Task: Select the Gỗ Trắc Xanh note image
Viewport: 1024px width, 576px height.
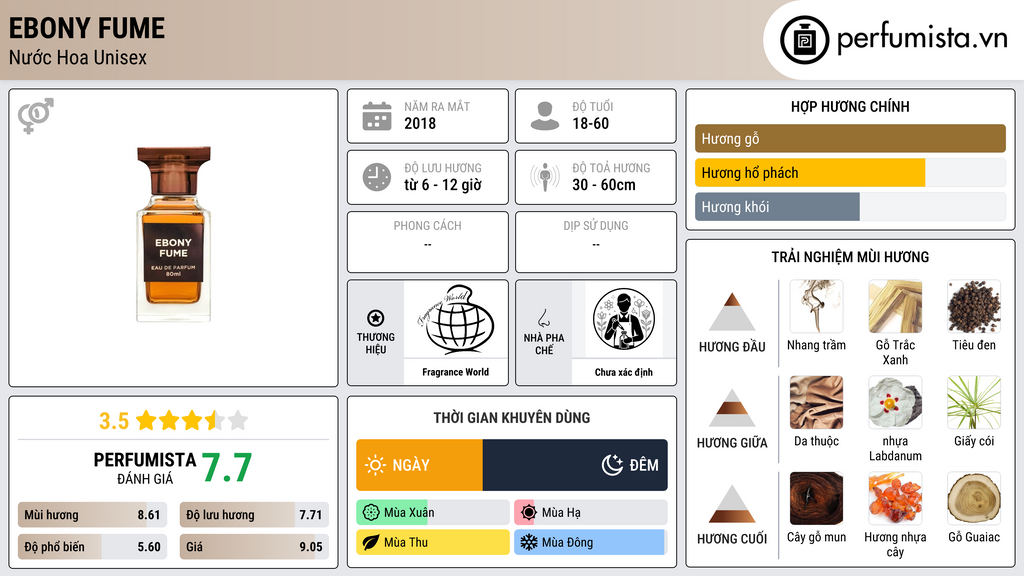Action: (x=895, y=307)
